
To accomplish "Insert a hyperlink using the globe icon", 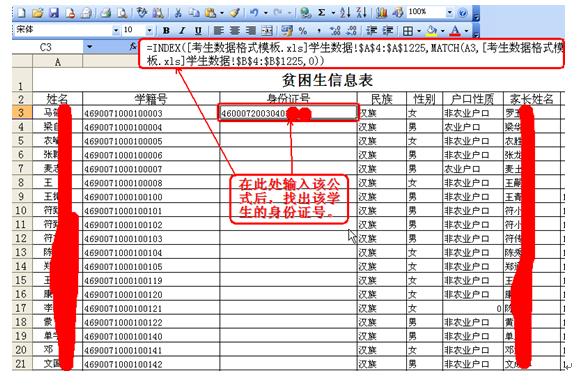I will click(305, 14).
